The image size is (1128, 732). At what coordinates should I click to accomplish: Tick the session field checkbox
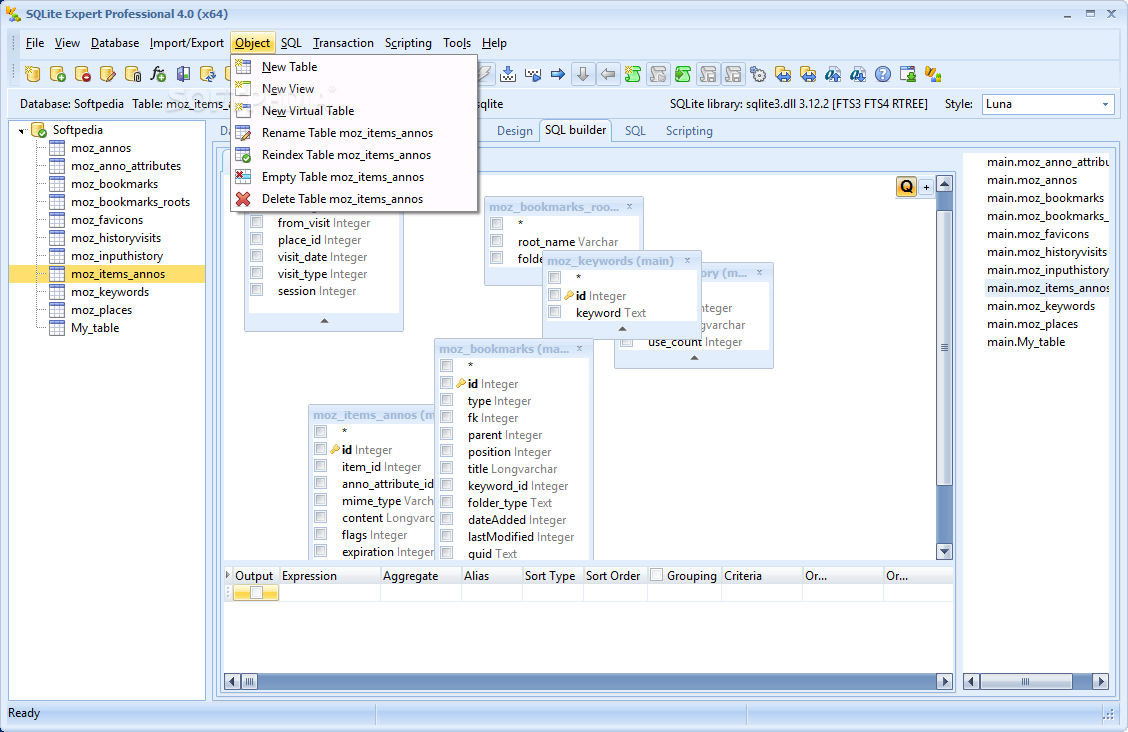tap(256, 290)
